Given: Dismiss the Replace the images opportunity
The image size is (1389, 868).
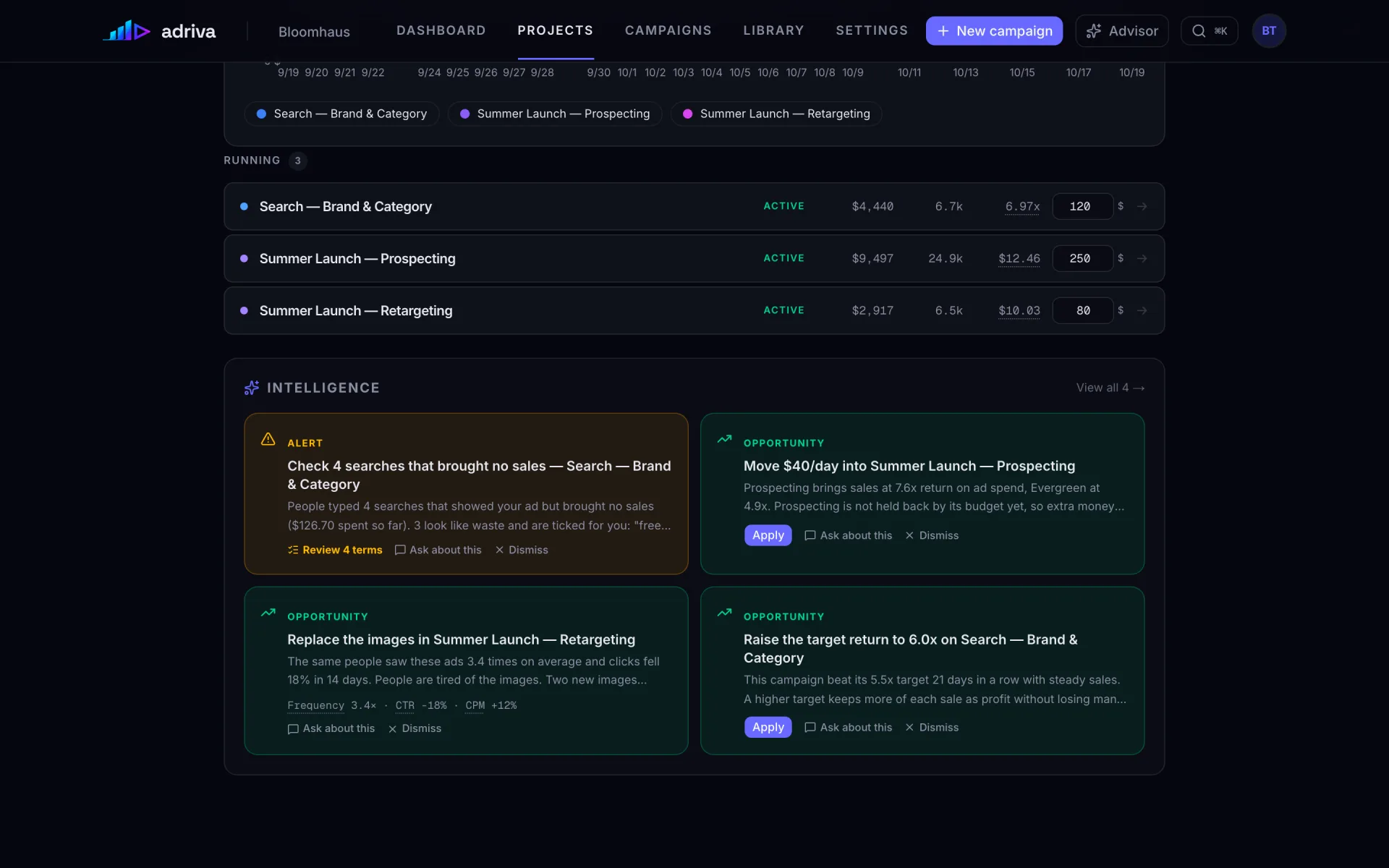Looking at the screenshot, I should [x=415, y=728].
